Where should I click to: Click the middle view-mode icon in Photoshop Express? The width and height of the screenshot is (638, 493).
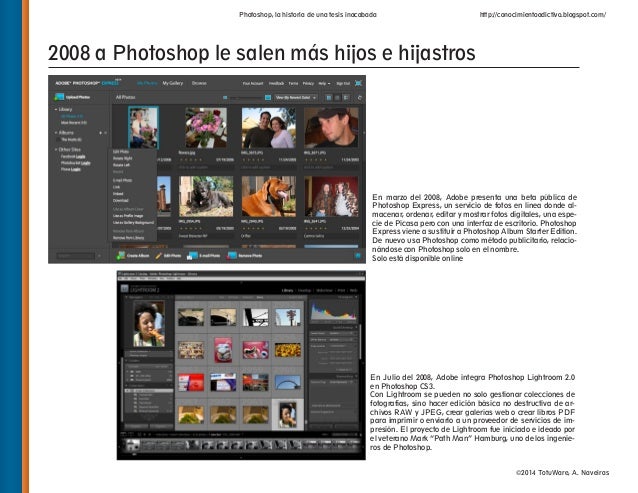point(337,98)
